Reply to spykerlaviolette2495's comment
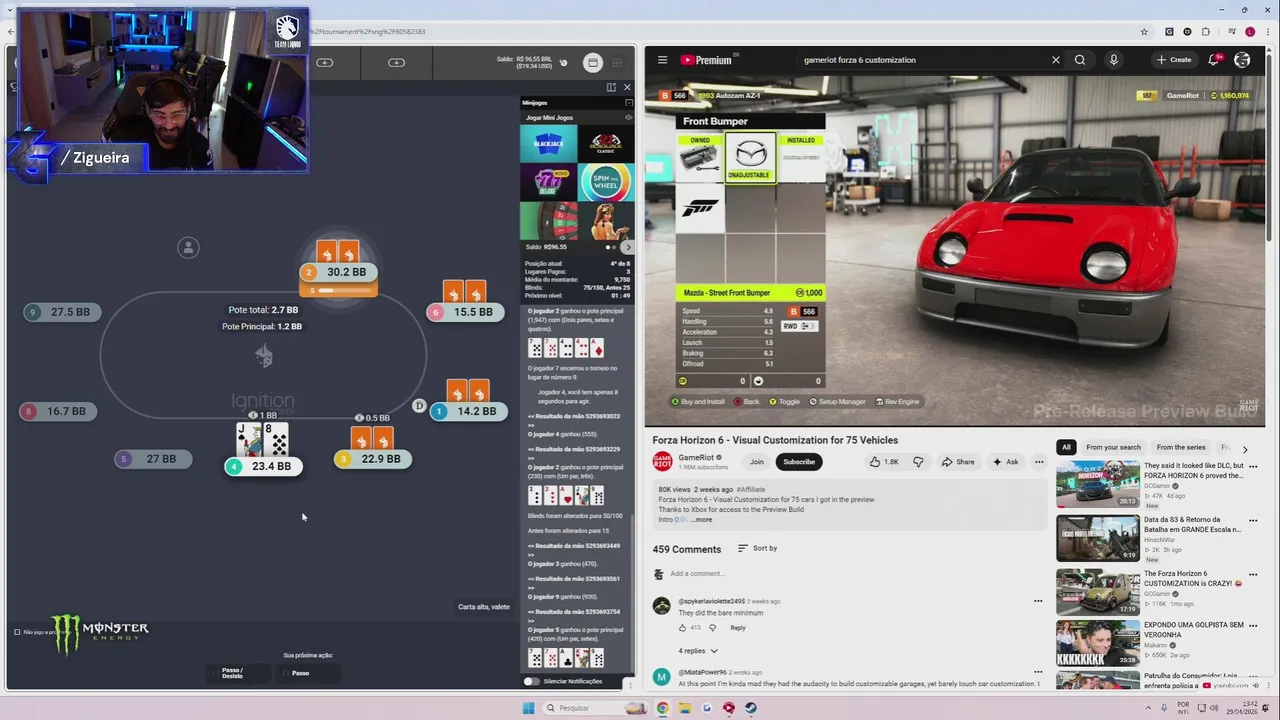 pos(738,628)
